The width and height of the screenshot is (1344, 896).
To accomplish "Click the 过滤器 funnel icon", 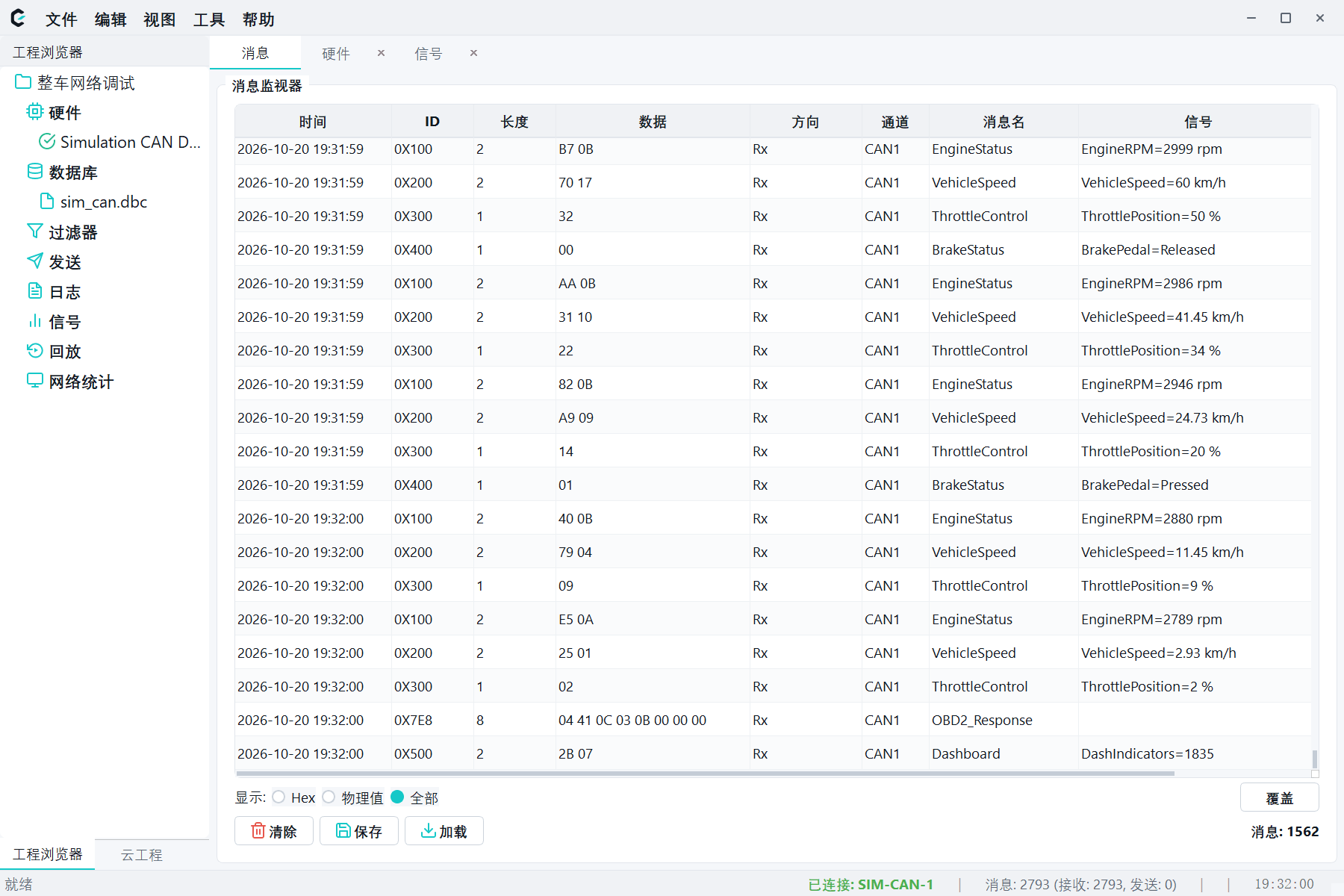I will (x=34, y=231).
